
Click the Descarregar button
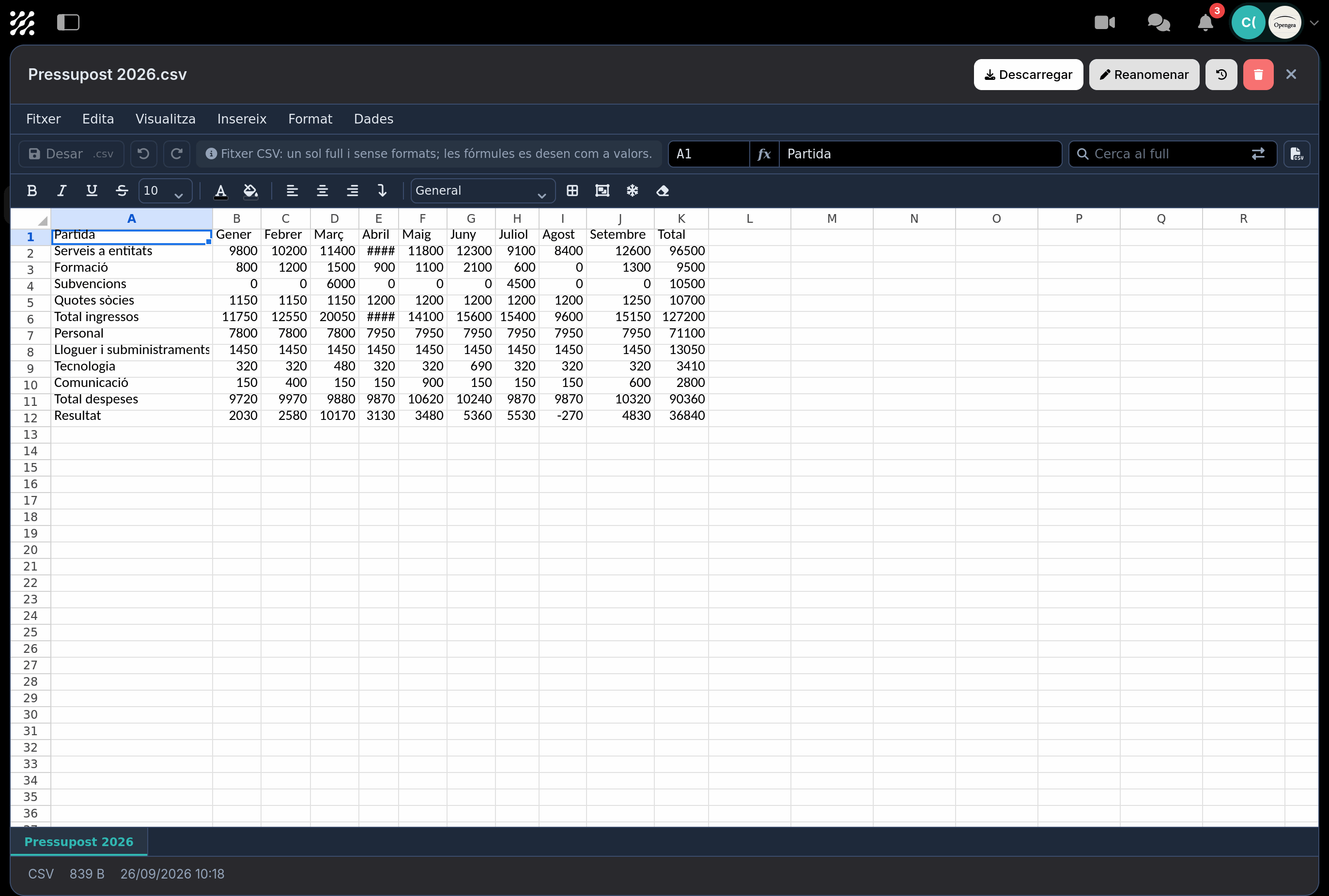coord(1028,75)
